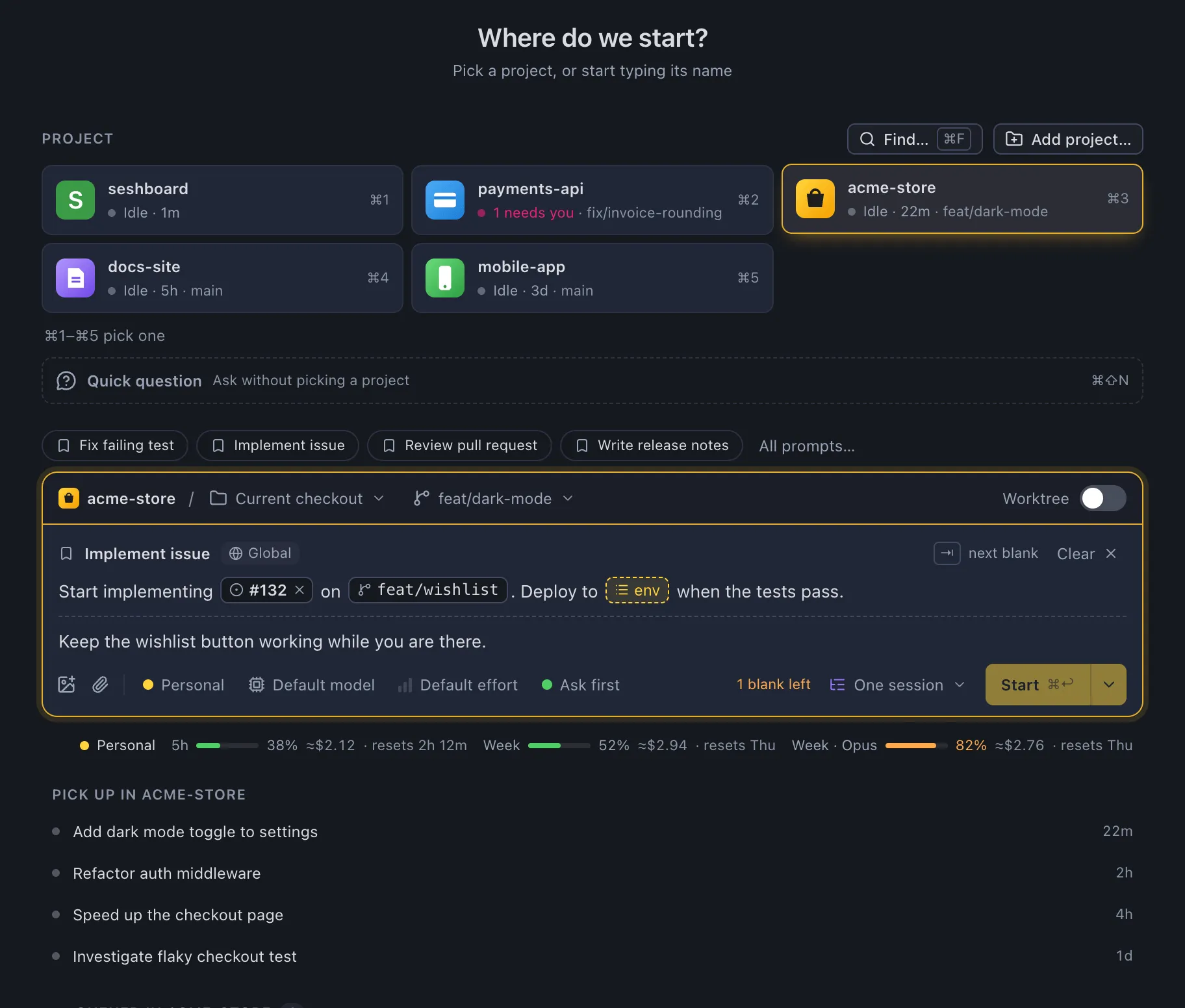Click the Add project button
This screenshot has width=1185, height=1008.
[x=1068, y=139]
